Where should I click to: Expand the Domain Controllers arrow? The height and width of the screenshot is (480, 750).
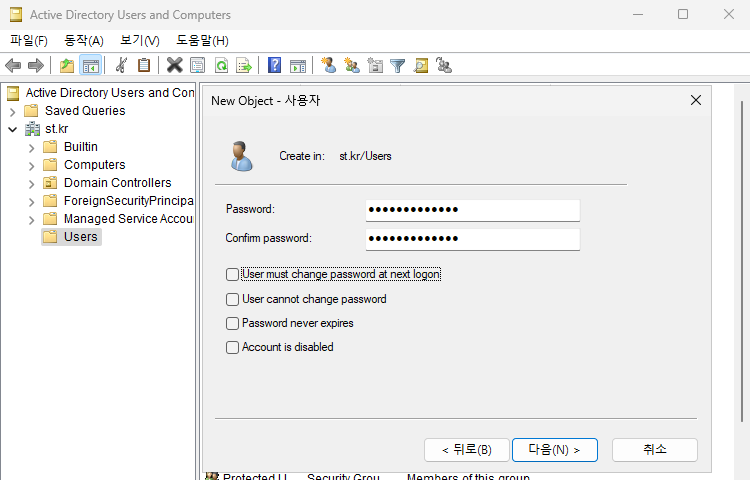(x=32, y=184)
